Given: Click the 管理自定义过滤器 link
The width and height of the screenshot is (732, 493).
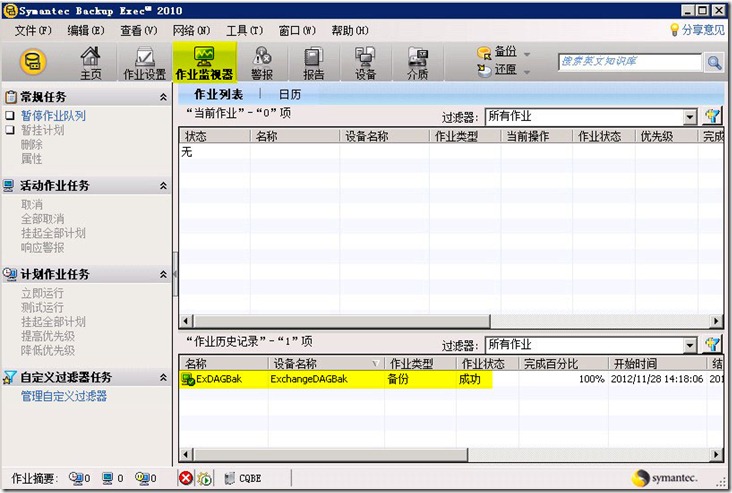Looking at the screenshot, I should 64,396.
